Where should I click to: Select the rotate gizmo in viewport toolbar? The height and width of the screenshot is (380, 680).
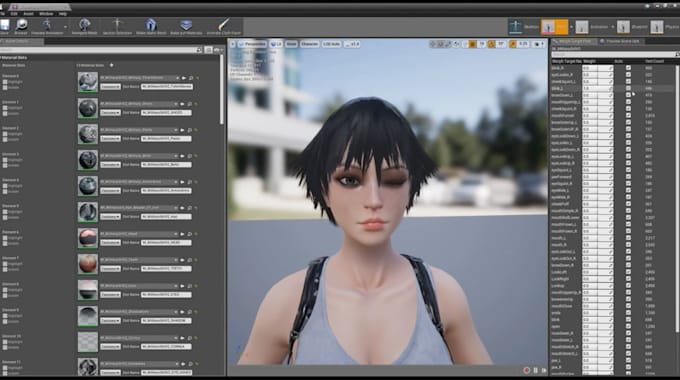(x=440, y=44)
